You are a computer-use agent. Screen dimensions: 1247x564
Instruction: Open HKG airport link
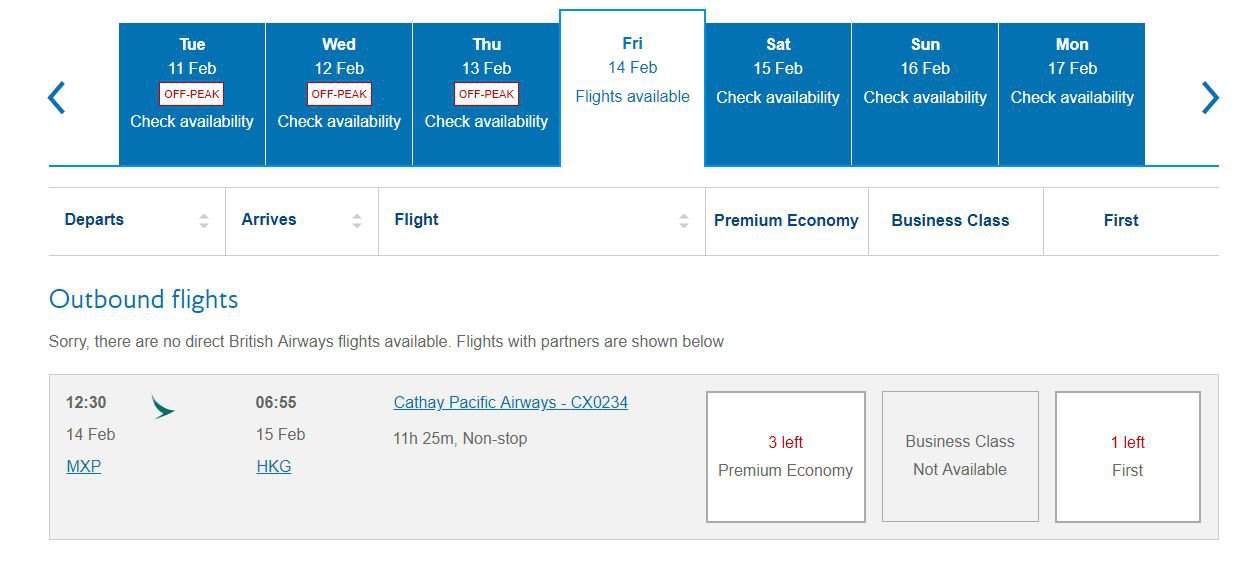tap(273, 466)
